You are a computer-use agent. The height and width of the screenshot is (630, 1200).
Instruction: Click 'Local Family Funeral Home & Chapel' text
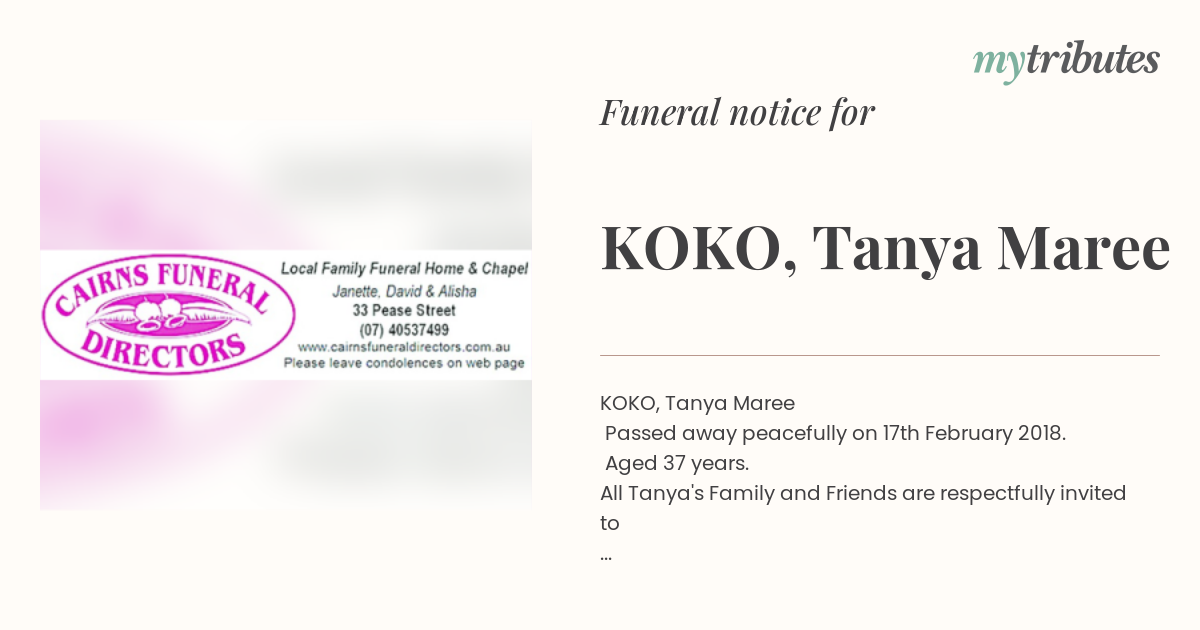(404, 269)
